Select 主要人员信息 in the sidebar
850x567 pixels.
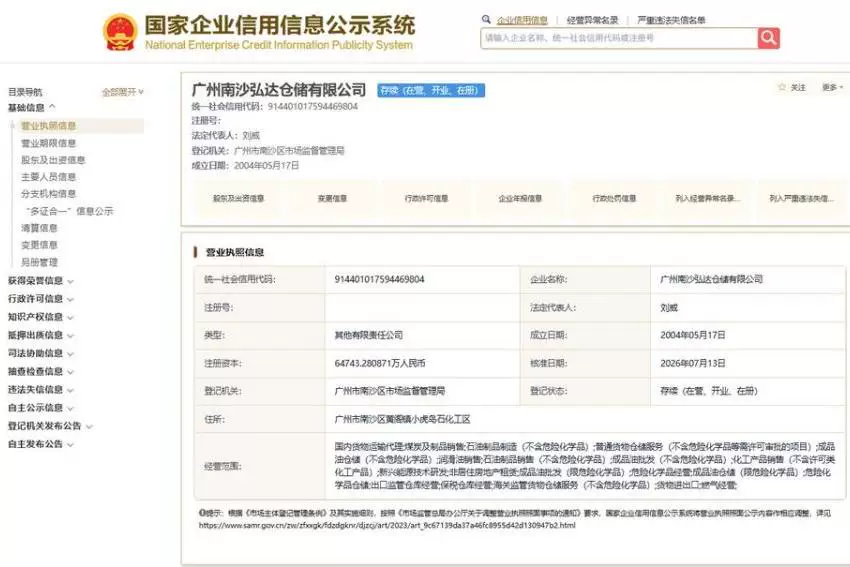click(48, 177)
